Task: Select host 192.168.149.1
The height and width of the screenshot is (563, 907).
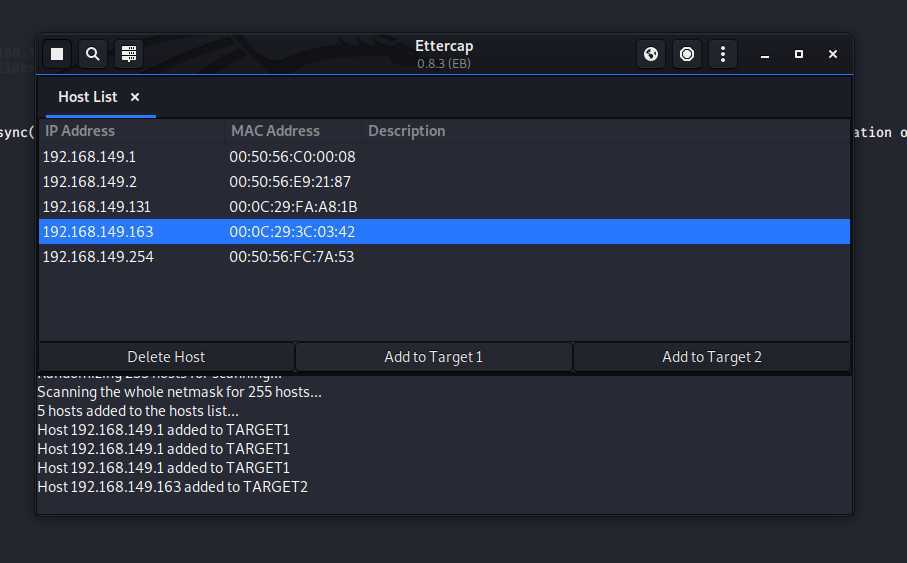Action: click(444, 157)
